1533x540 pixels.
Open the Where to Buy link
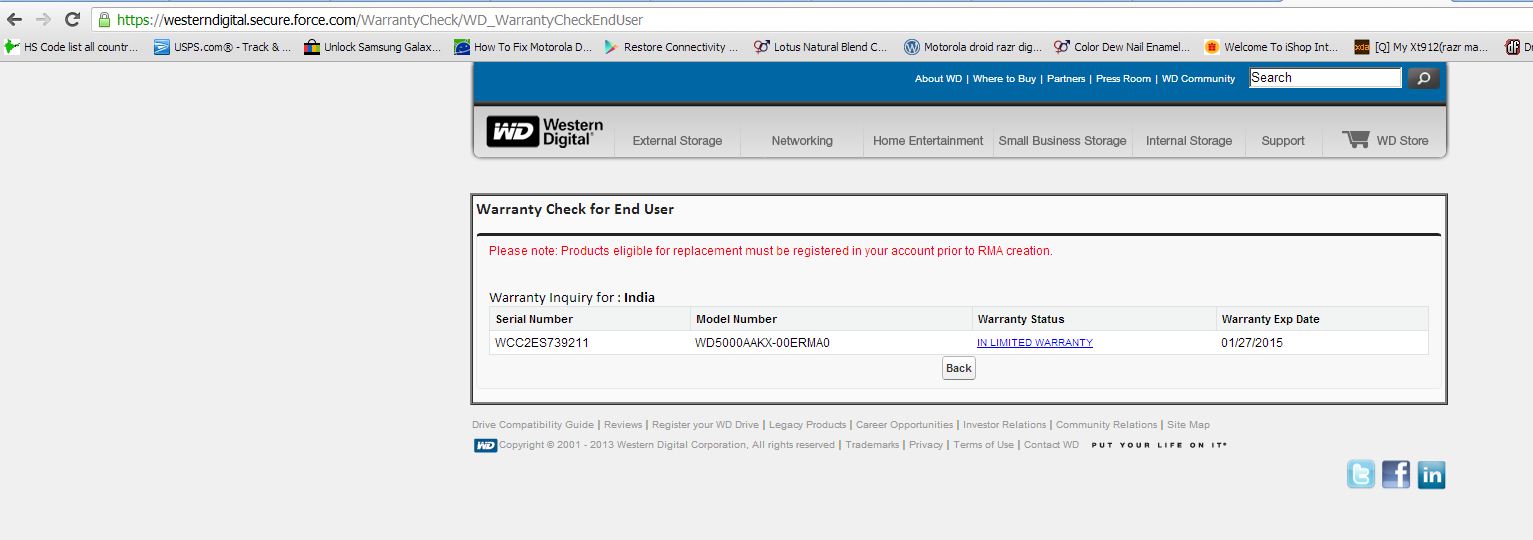pyautogui.click(x=1004, y=79)
